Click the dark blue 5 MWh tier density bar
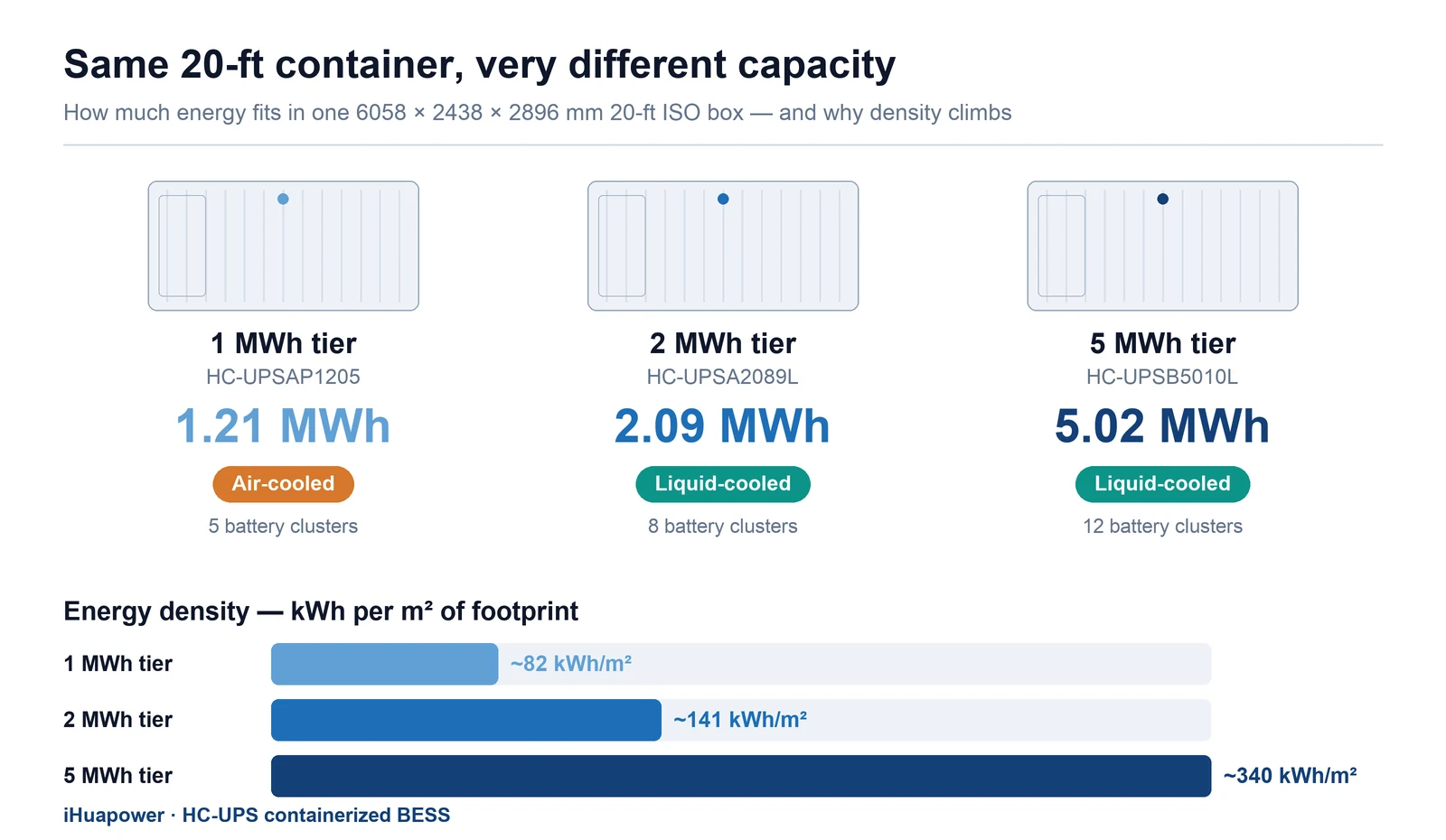Viewport: 1446px width, 840px height. click(x=741, y=776)
